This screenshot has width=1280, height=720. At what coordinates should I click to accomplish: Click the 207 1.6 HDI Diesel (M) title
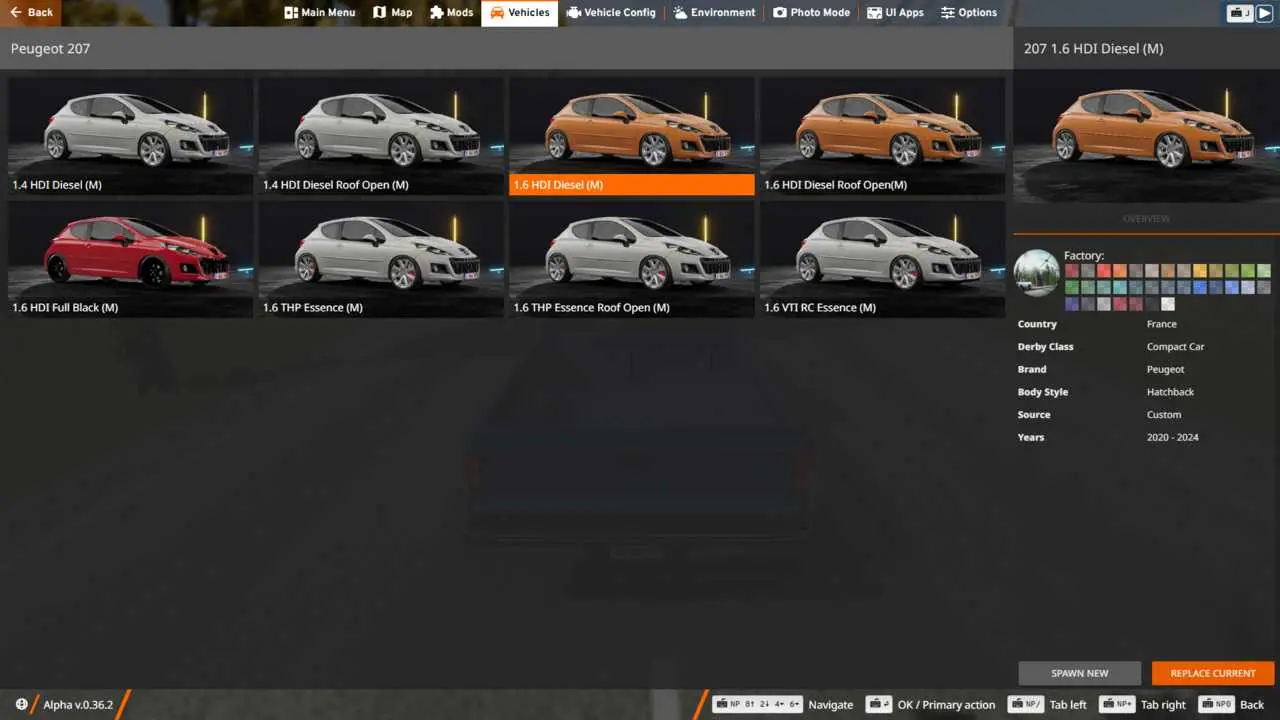point(1093,48)
